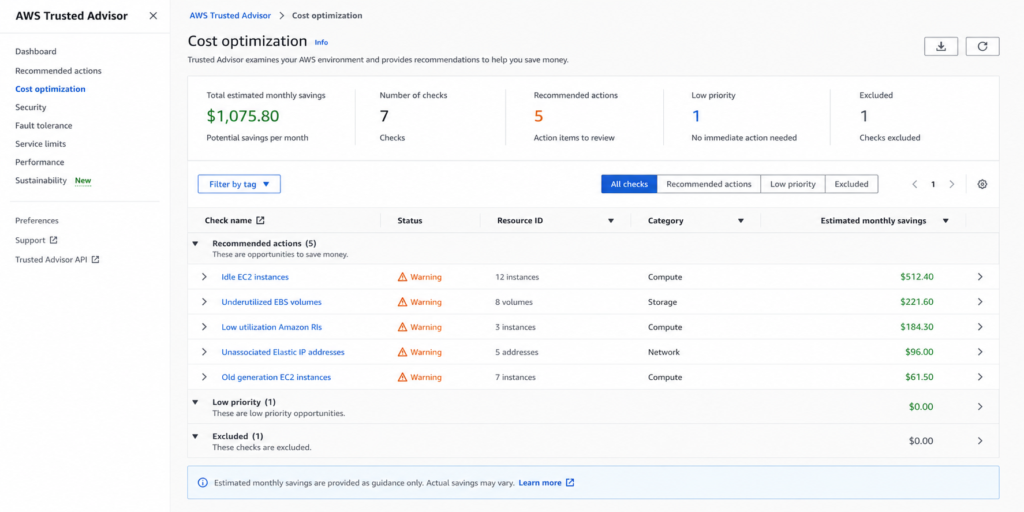The image size is (1024, 512).
Task: Select the All checks tab
Action: (629, 184)
